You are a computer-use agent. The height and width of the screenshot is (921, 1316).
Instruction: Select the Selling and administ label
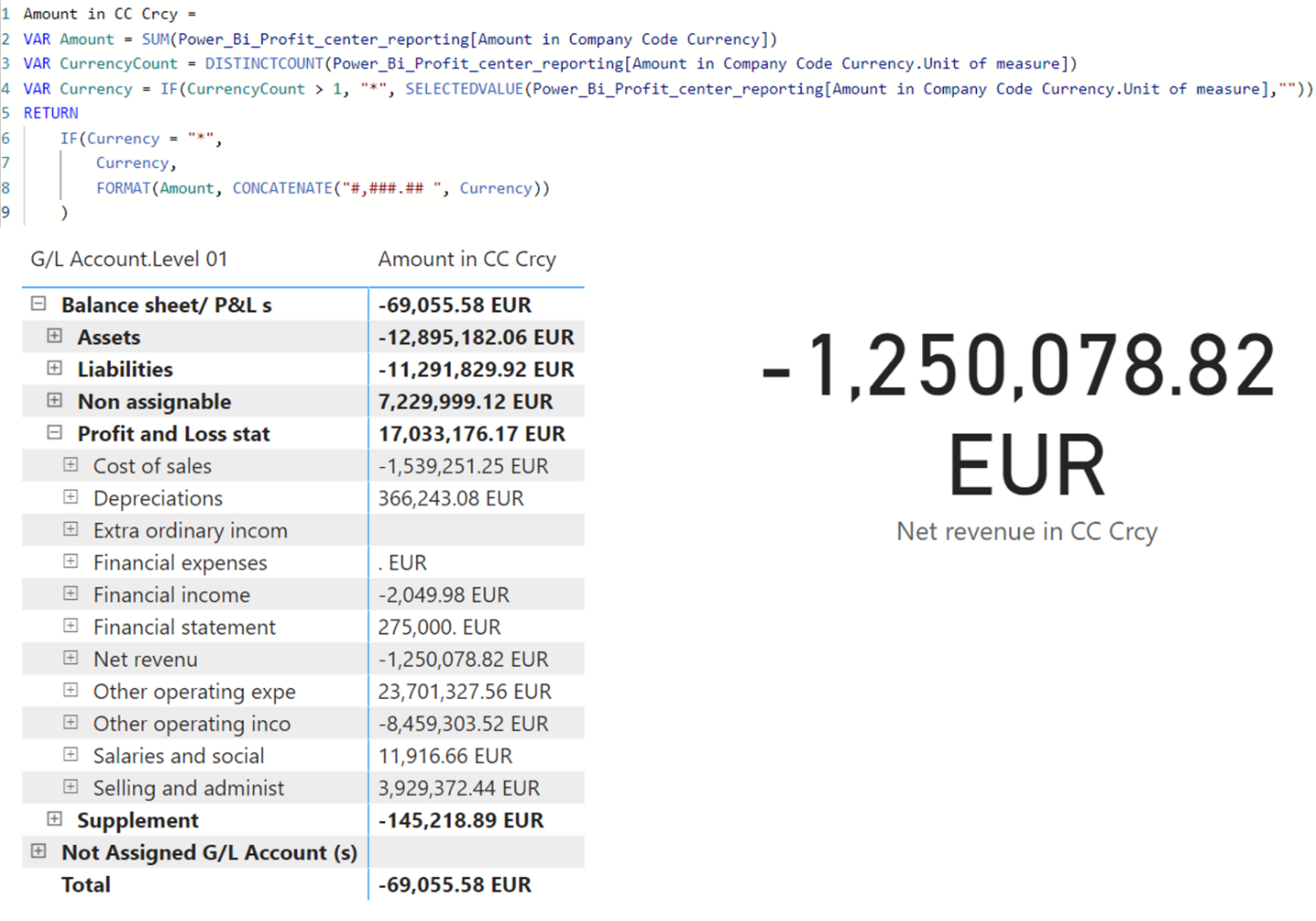pos(189,789)
